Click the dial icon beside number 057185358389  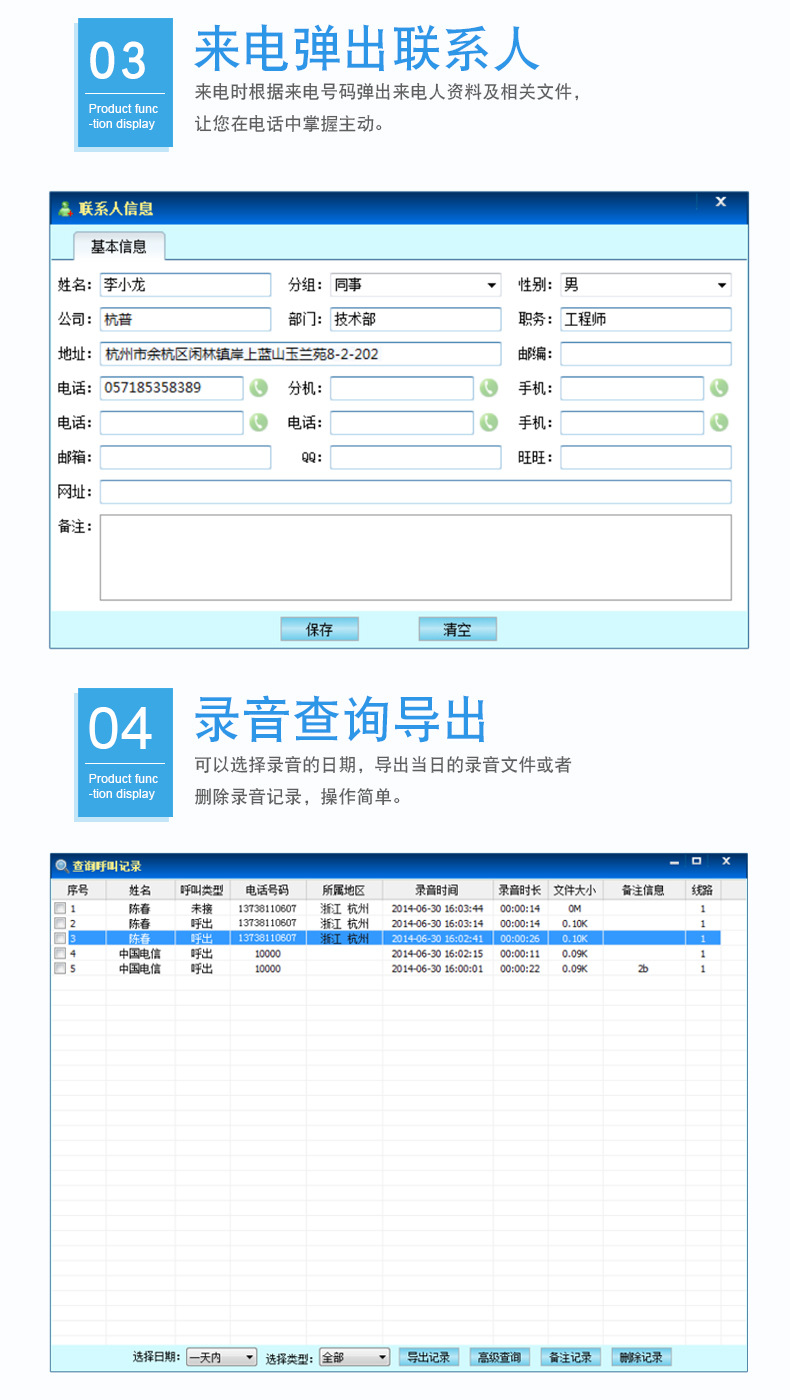[x=259, y=388]
